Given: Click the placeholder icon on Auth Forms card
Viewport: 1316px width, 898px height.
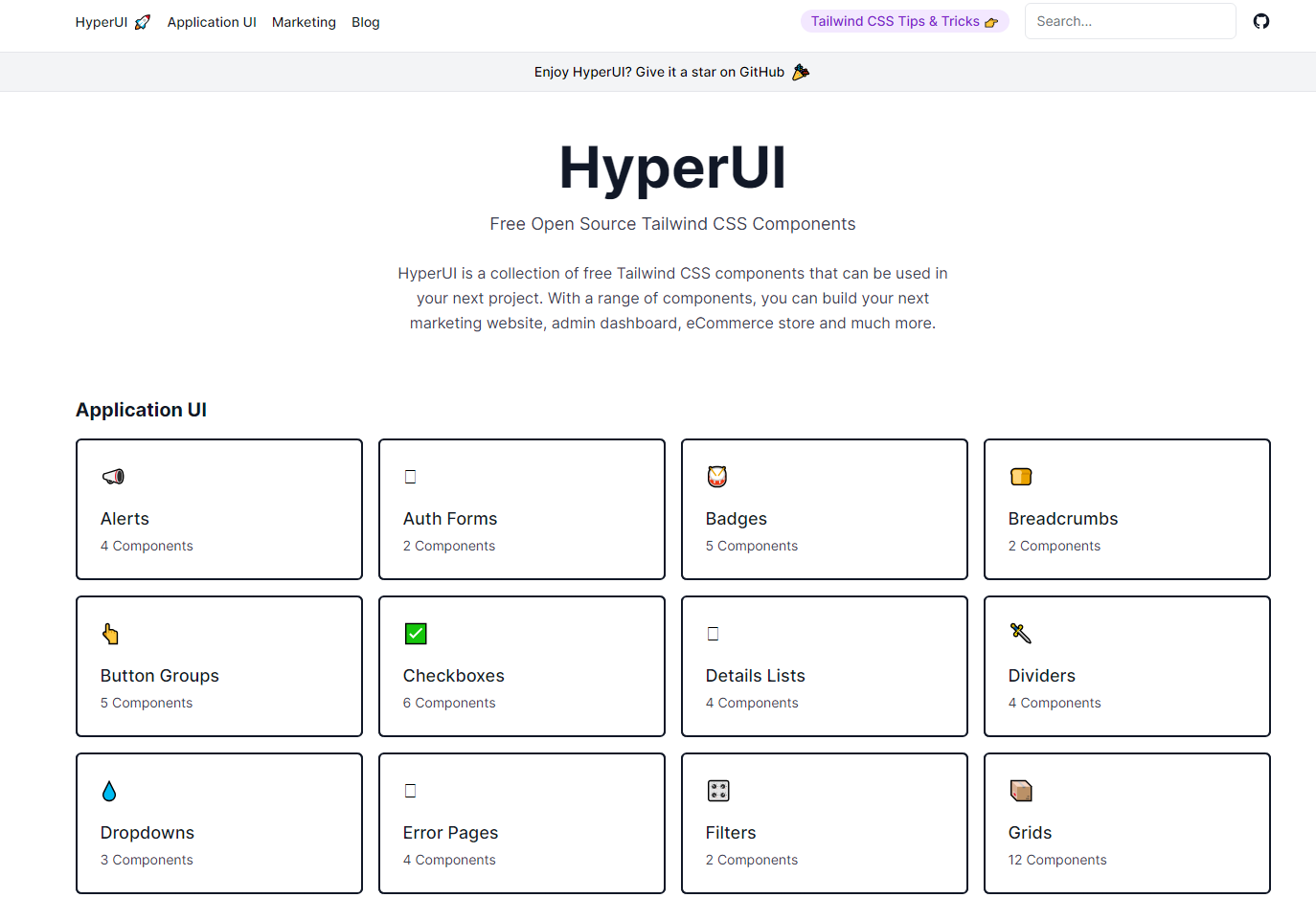Looking at the screenshot, I should (410, 477).
